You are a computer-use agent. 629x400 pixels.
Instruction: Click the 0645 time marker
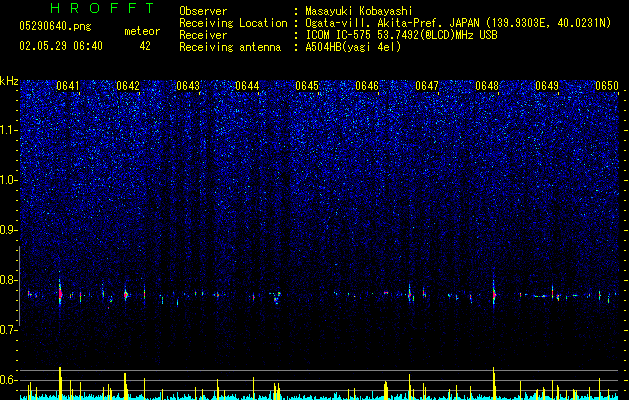point(307,86)
